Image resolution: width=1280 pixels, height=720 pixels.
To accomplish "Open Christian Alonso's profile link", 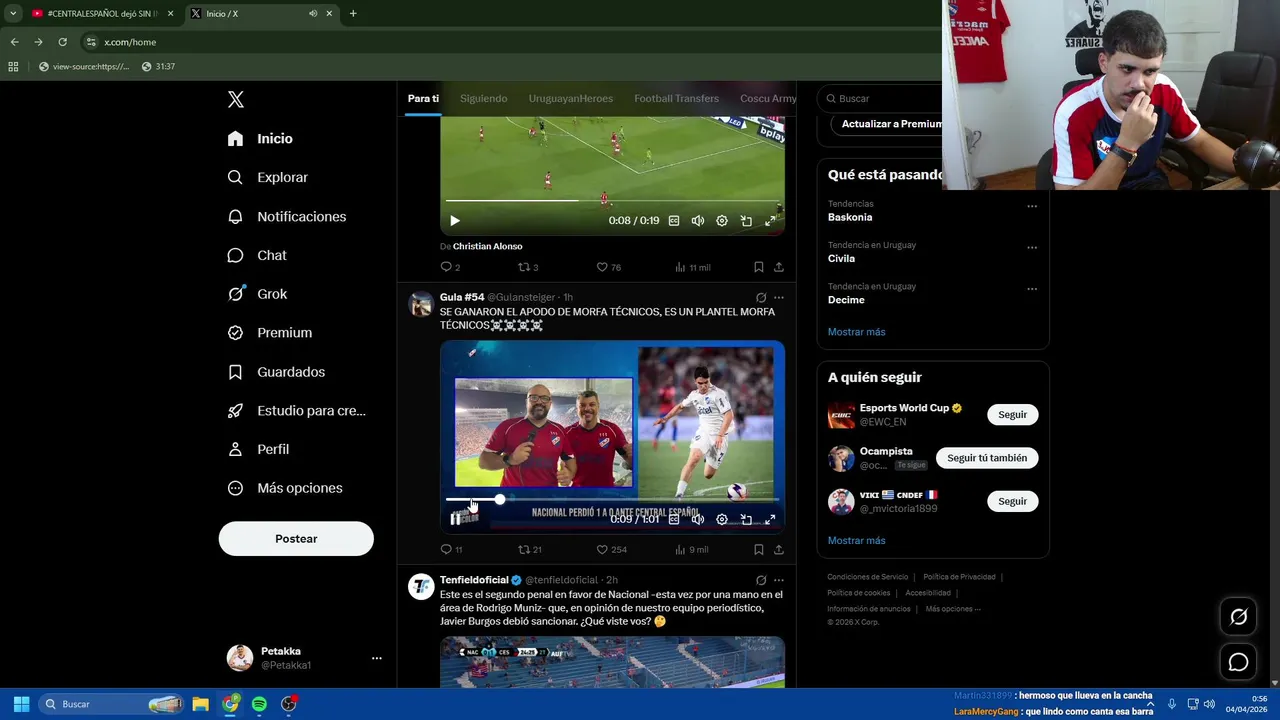I will (487, 246).
